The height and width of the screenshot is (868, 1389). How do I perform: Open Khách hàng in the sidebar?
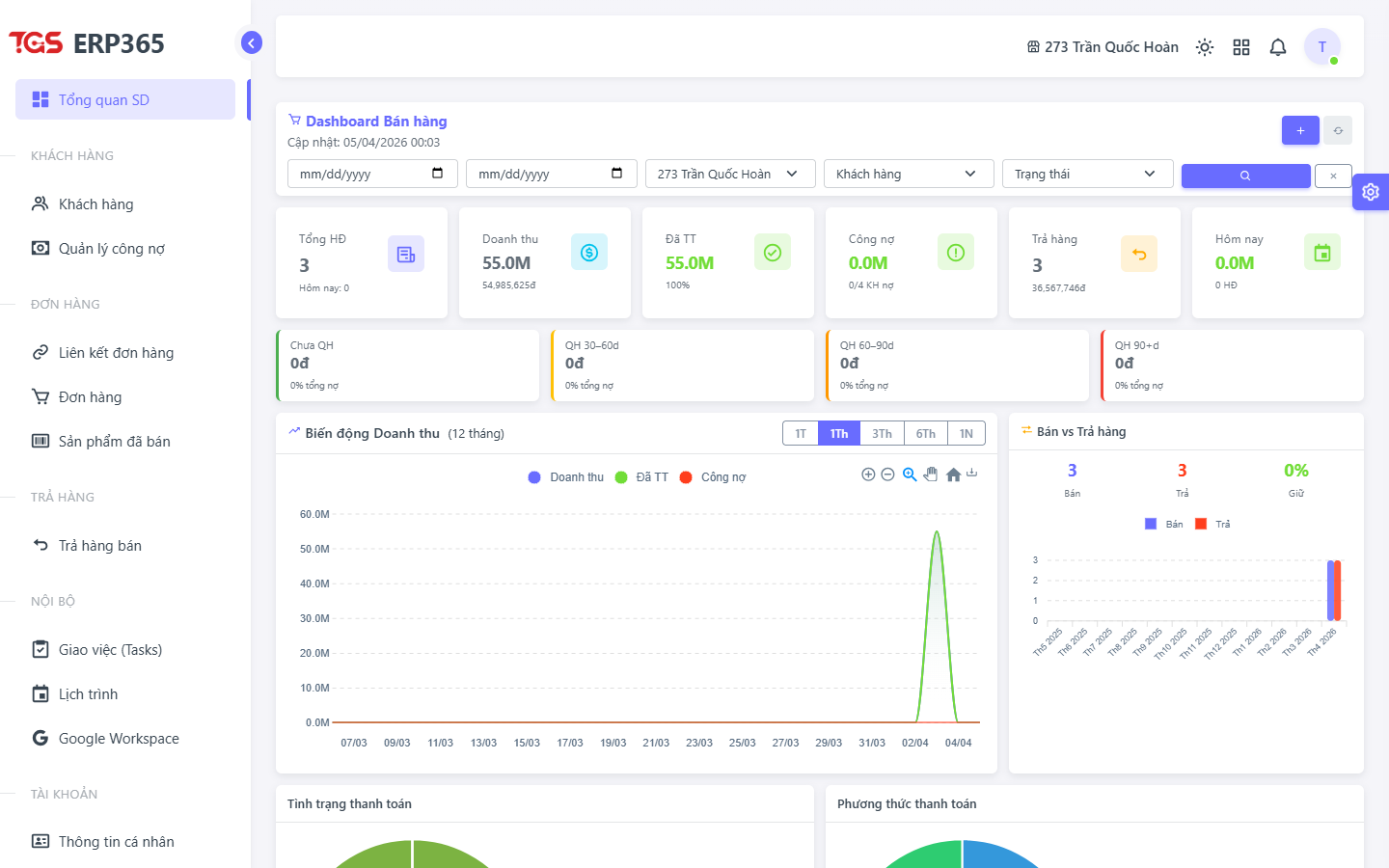coord(125,203)
